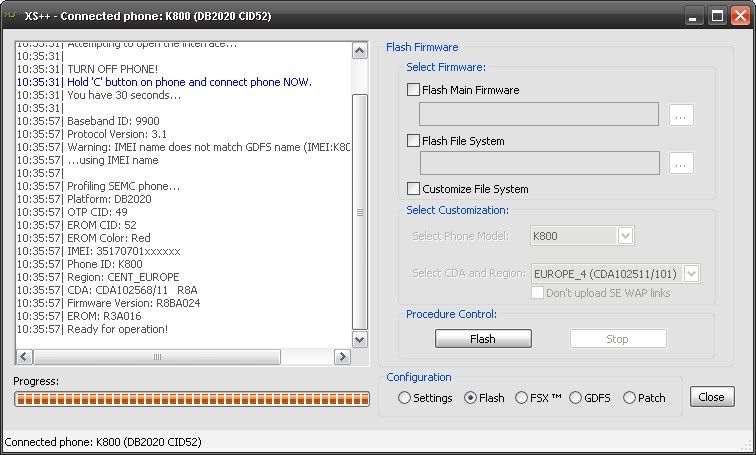Select the Settings configuration radio button
Image resolution: width=756 pixels, height=455 pixels.
click(404, 398)
